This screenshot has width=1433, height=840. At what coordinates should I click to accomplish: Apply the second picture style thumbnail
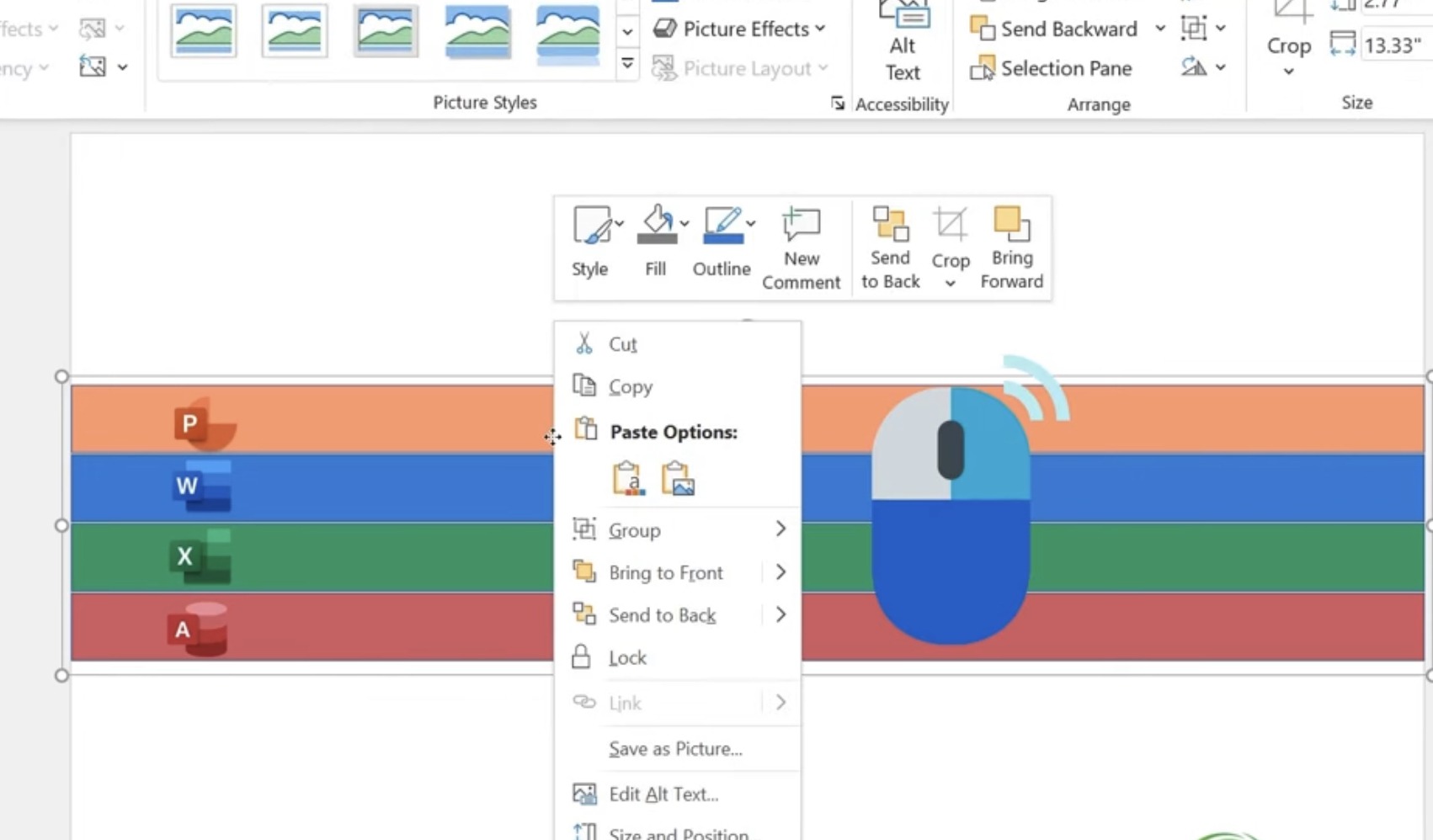coord(295,31)
